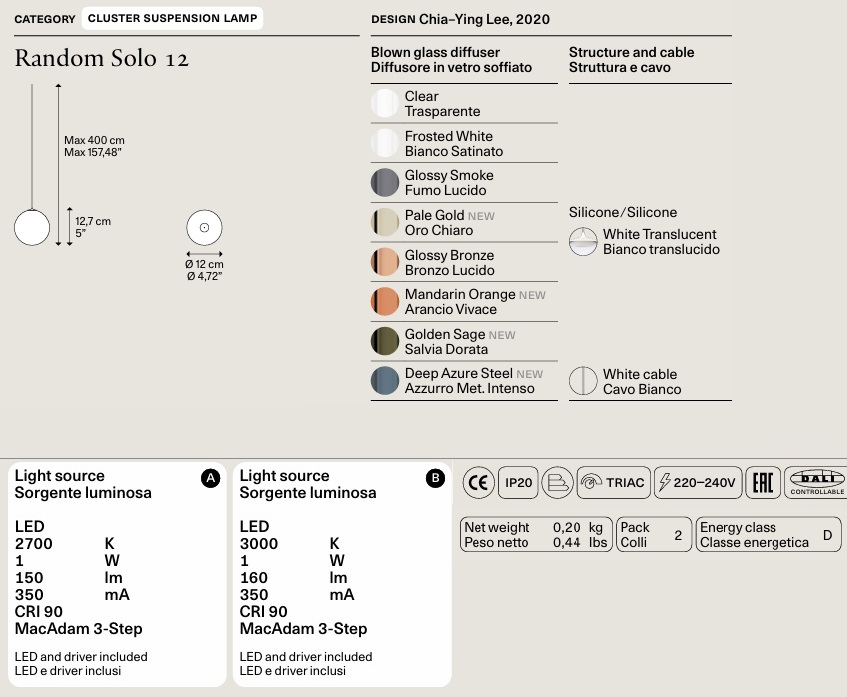Select the Golden Sage swatch
This screenshot has width=847, height=697.
(385, 341)
